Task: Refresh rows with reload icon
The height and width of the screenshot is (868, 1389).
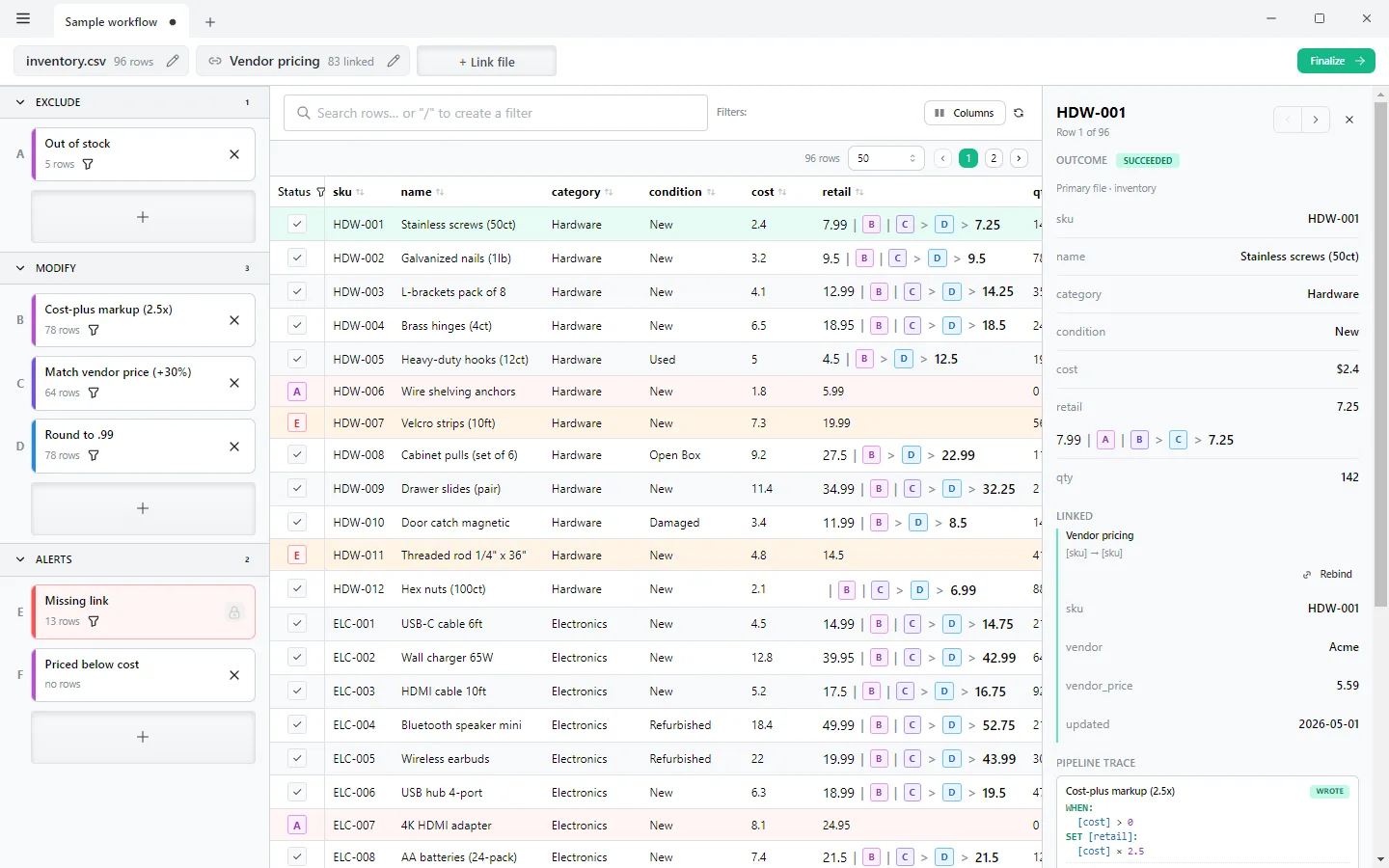Action: tap(1019, 113)
